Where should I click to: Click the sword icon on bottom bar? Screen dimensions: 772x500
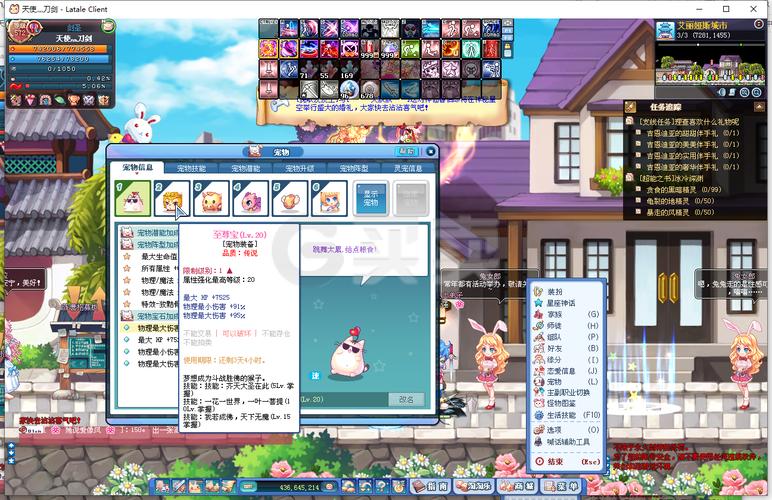point(178,486)
